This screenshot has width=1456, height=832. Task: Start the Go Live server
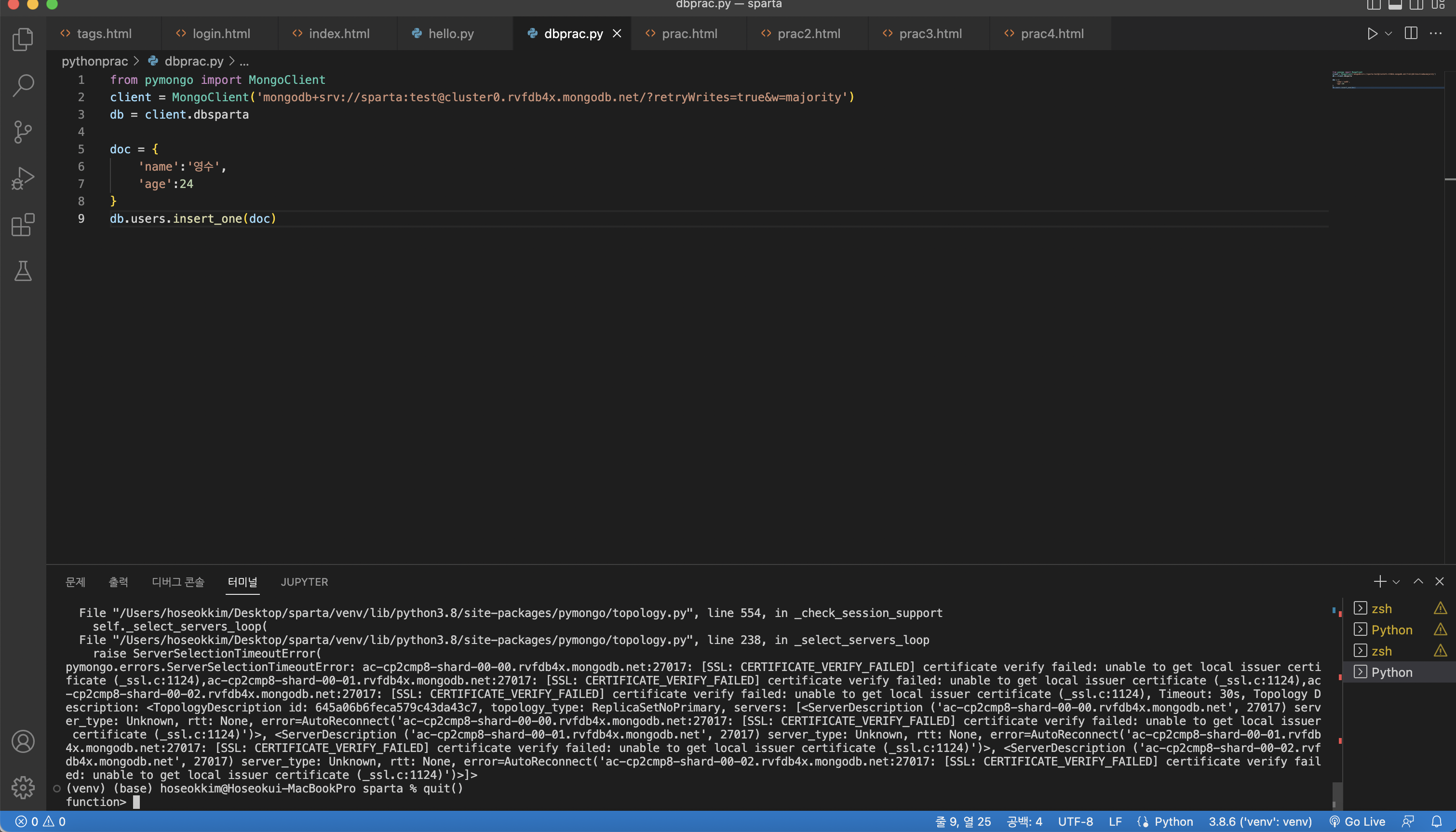coord(1357,822)
